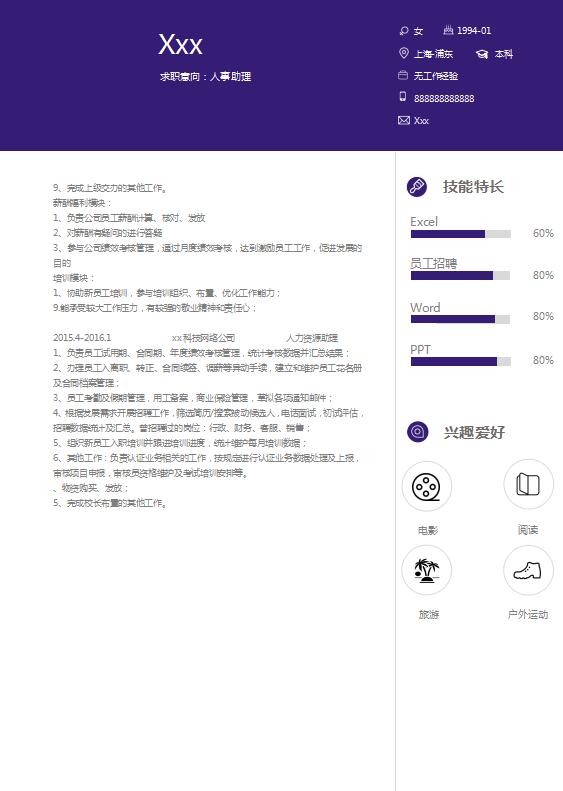Click the email text Xxx

(421, 121)
